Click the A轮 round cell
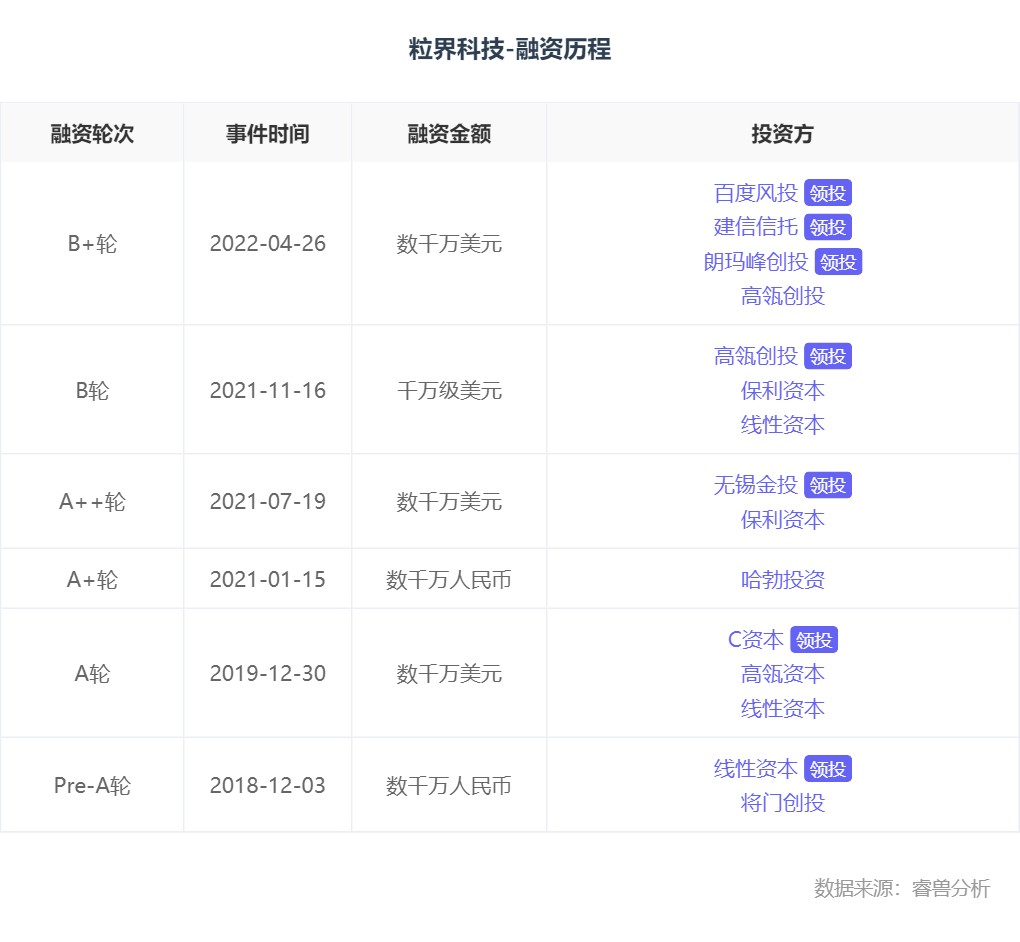The image size is (1020, 942). tap(92, 674)
